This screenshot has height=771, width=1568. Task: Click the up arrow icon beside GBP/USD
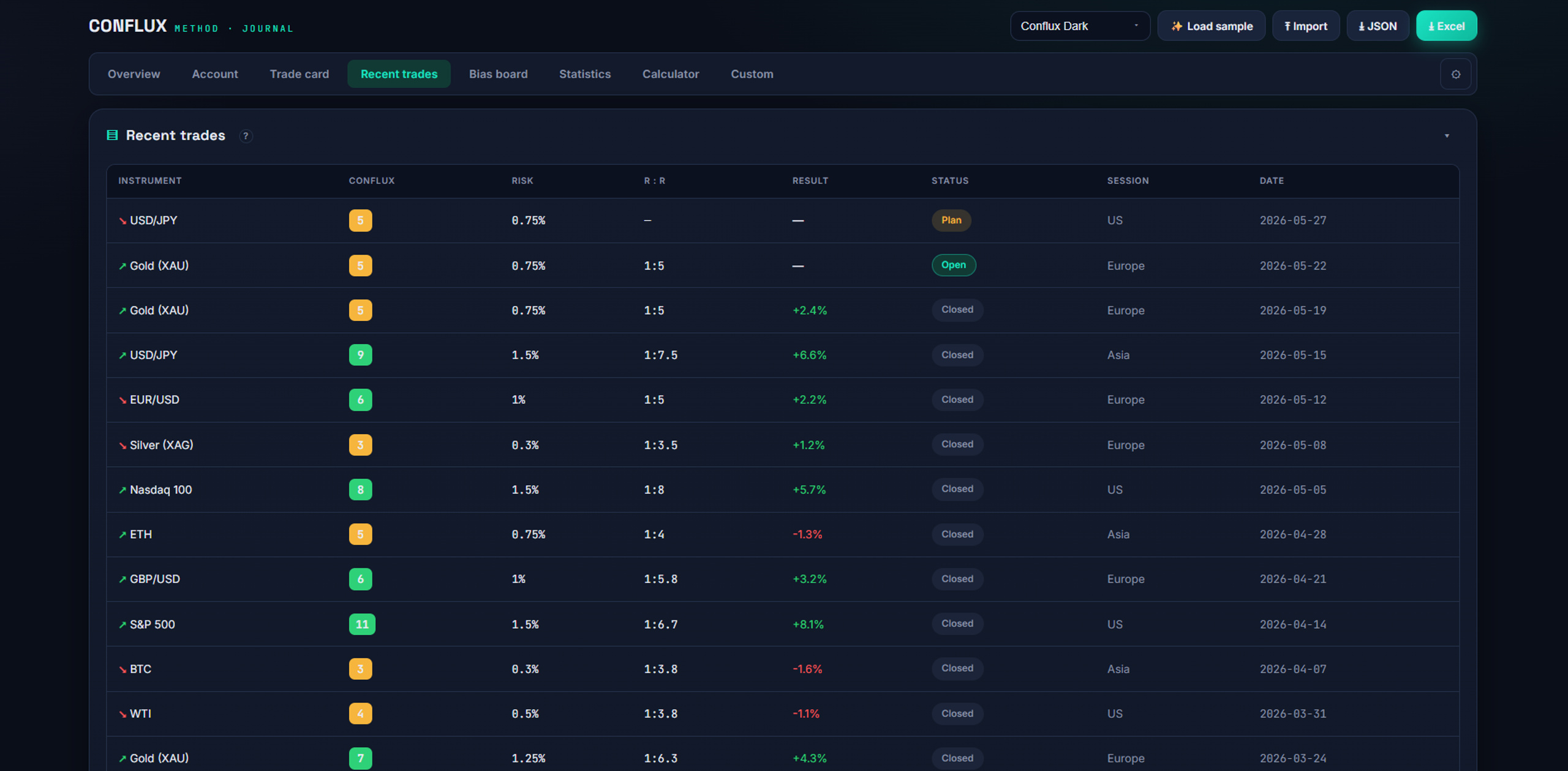point(123,579)
